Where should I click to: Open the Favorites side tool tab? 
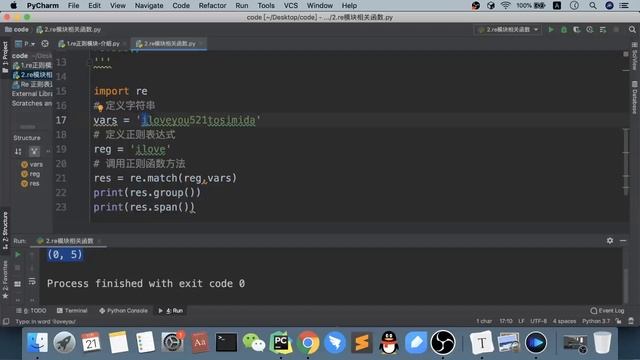[x=5, y=280]
